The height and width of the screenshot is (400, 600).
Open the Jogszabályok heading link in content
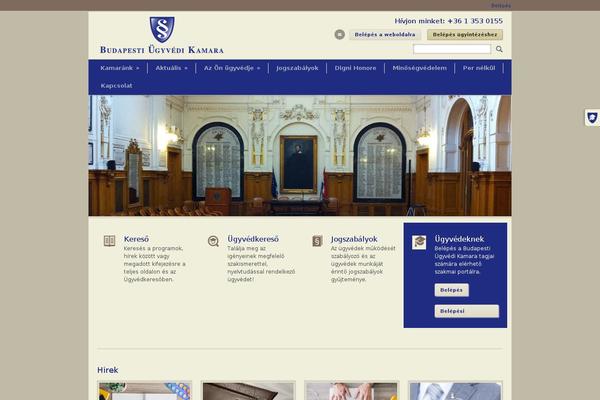354,239
